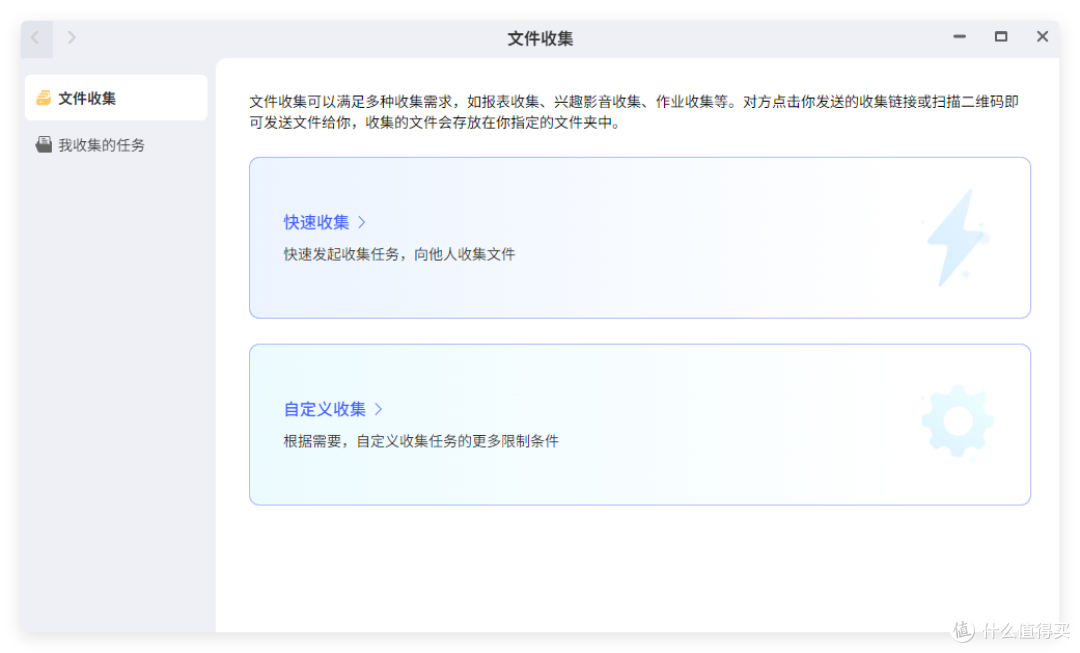The width and height of the screenshot is (1080, 653).
Task: Click the intro paragraph starting 文件收集可以满足
Action: point(634,112)
